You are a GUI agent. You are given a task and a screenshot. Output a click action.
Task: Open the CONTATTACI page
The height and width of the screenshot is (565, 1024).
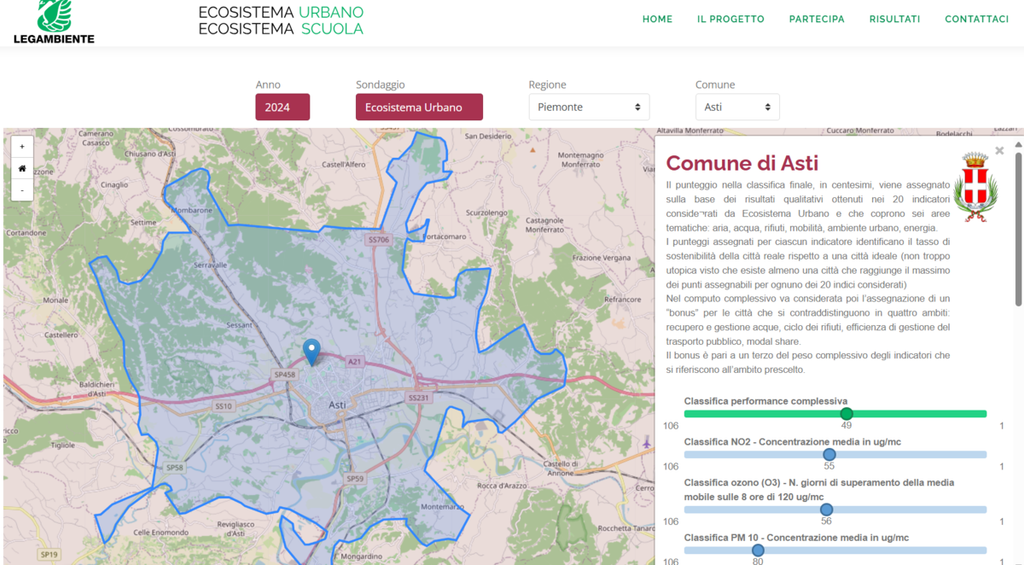click(x=976, y=19)
